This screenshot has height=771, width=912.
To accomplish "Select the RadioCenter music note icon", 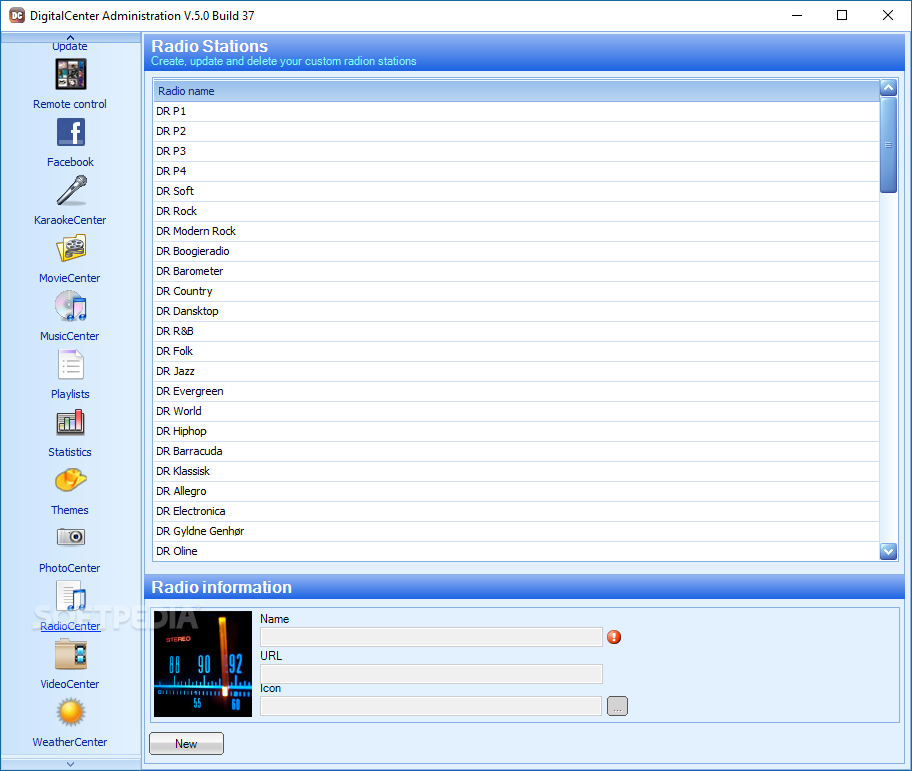I will (x=71, y=596).
